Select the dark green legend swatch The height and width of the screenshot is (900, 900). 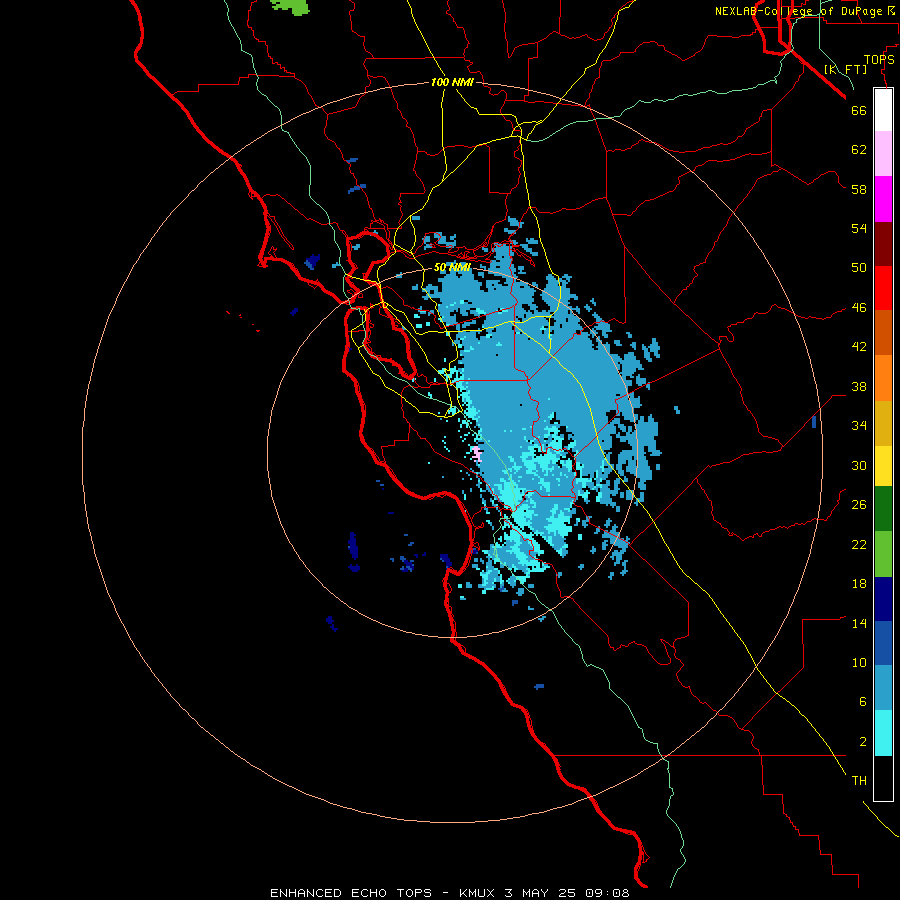click(883, 509)
